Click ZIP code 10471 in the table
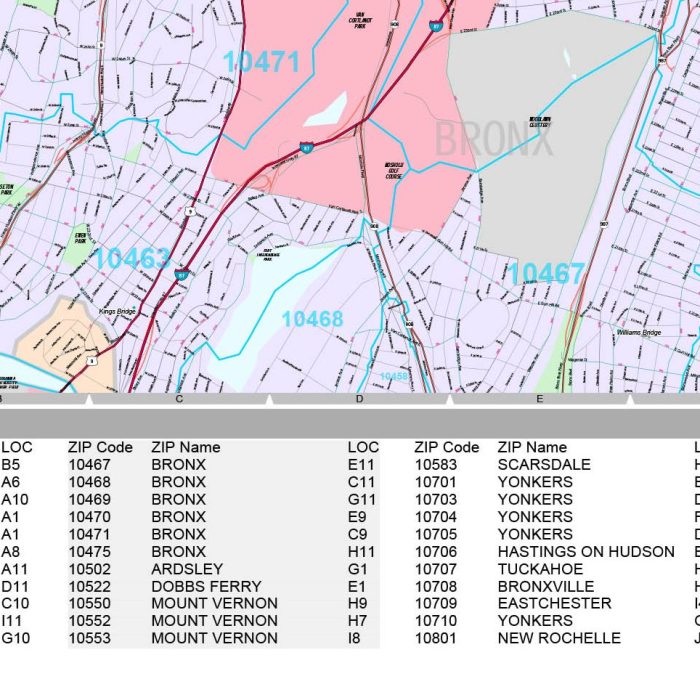This screenshot has width=700, height=700. [x=89, y=534]
